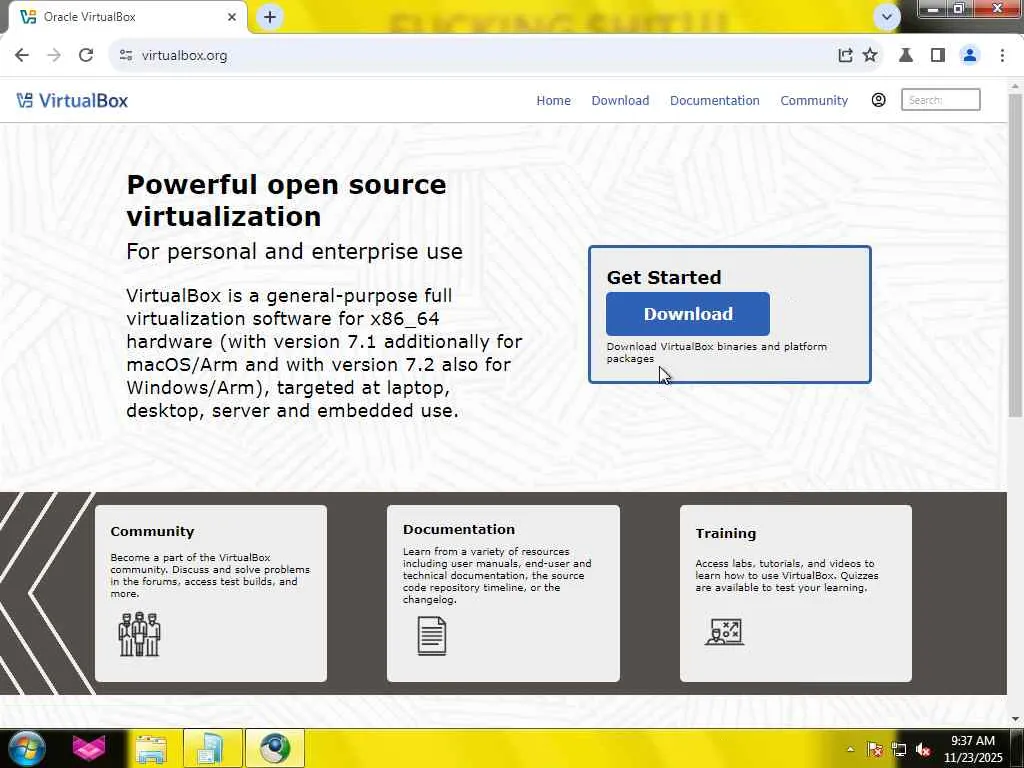Click 'Download VirtualBox binaries and platform packages' text
The image size is (1024, 768).
point(716,353)
